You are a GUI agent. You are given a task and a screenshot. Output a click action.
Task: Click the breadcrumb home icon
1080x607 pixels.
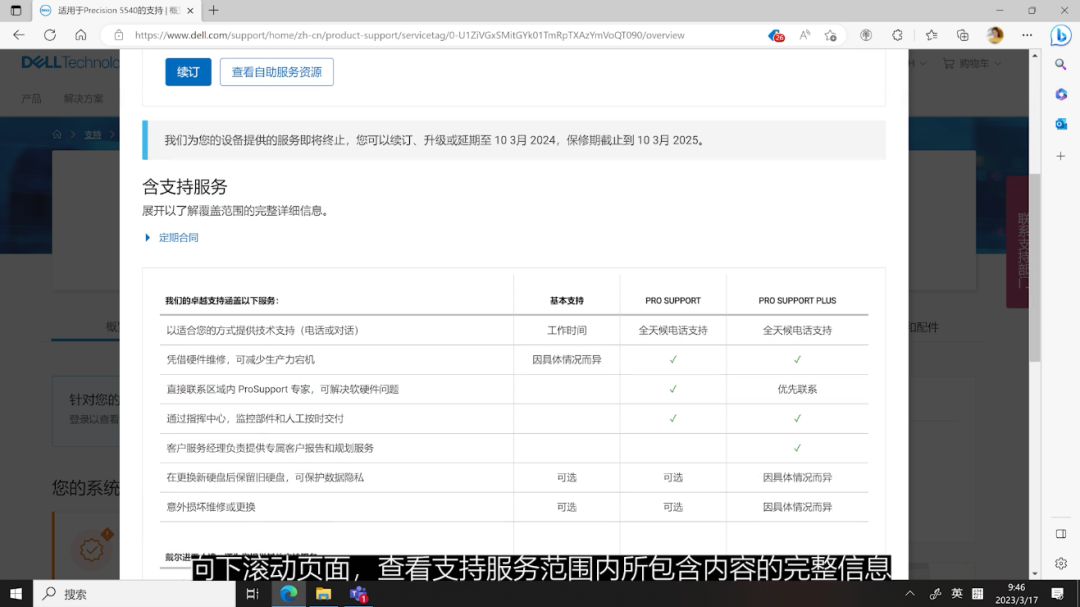[x=57, y=133]
